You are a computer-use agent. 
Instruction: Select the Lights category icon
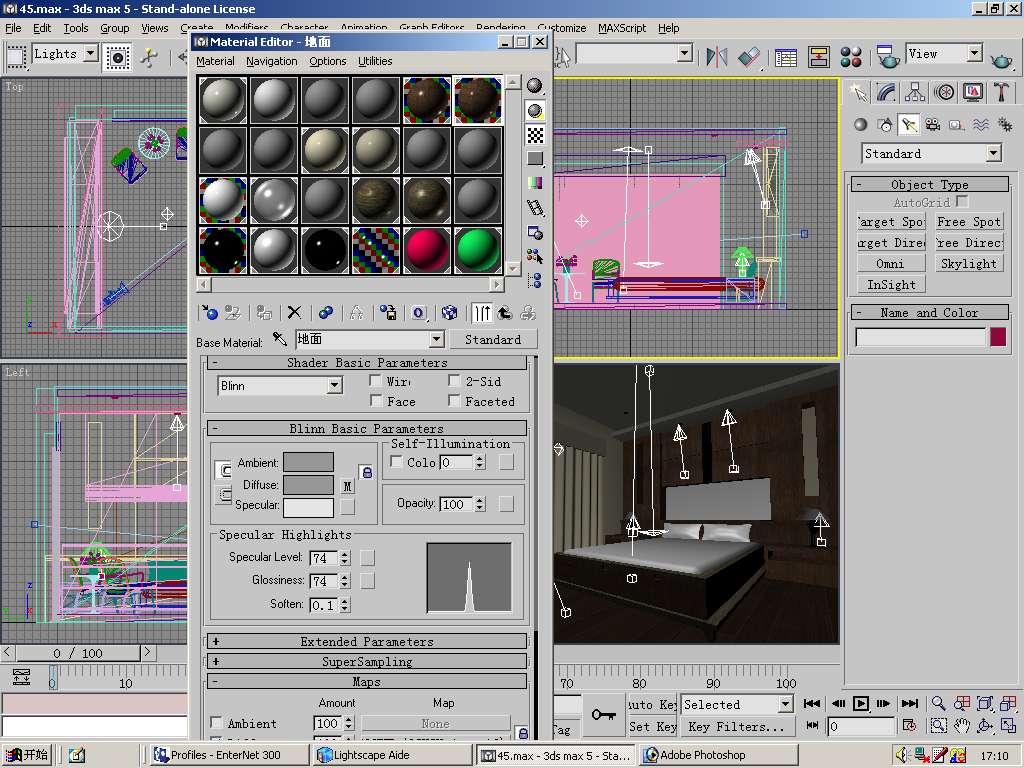pos(908,125)
